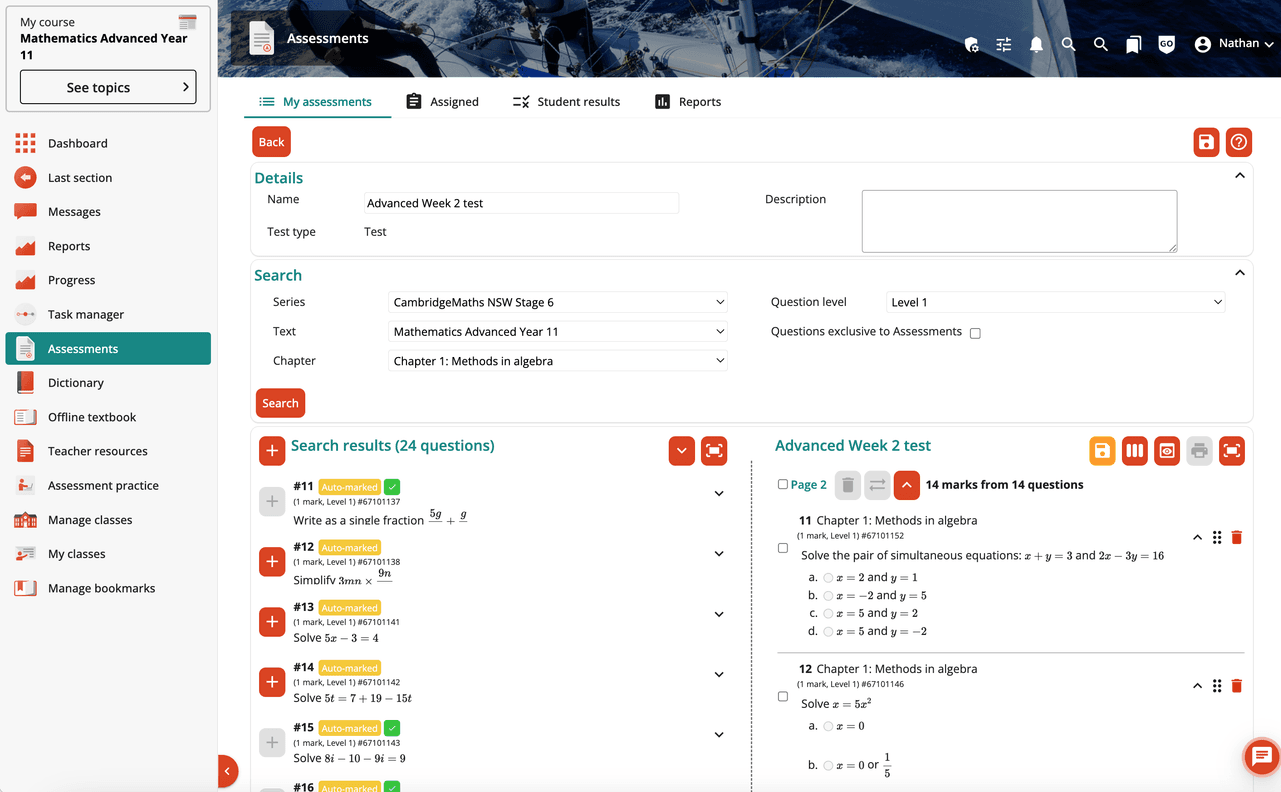Click the delete trash icon next to Page 2
The width and height of the screenshot is (1281, 792).
[847, 485]
